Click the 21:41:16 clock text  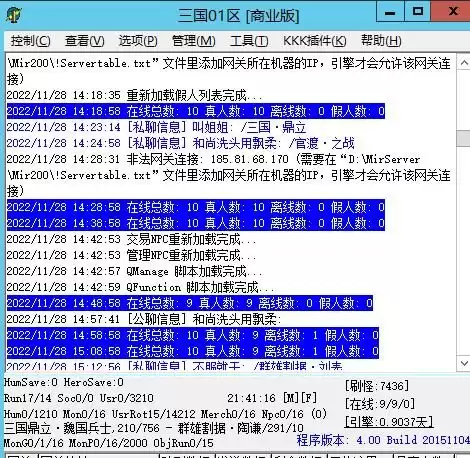coord(252,398)
